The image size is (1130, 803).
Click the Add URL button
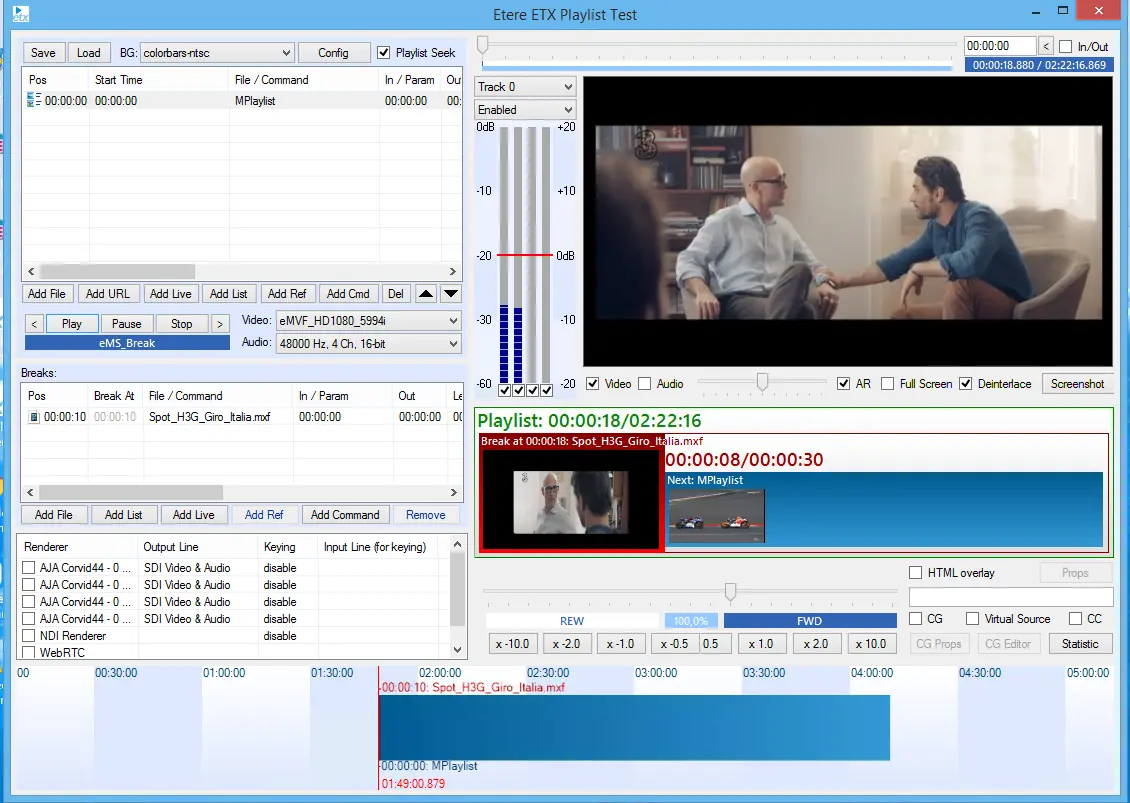(109, 294)
